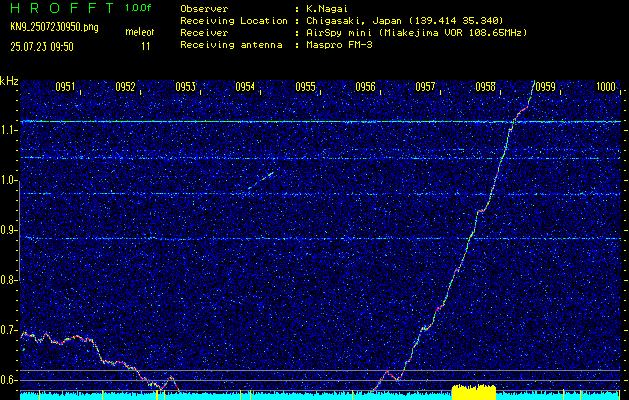The height and width of the screenshot is (400, 629).
Task: Click the 0953 time marker
Action: (x=185, y=87)
